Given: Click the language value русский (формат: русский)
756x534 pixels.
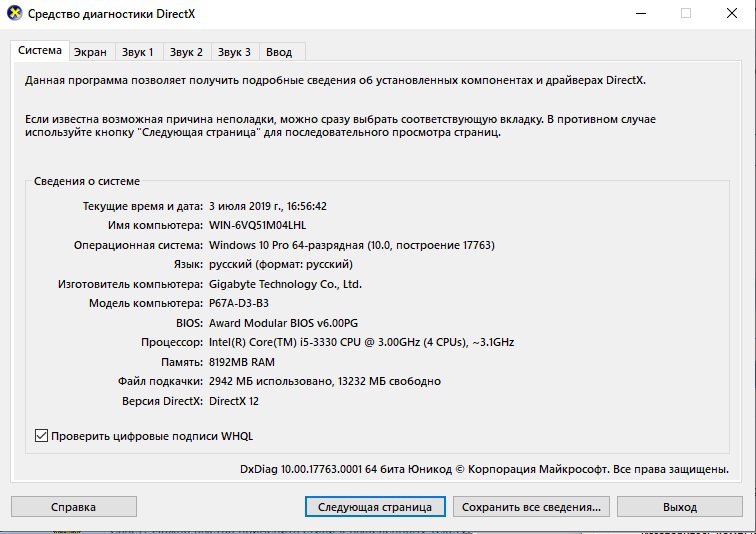Looking at the screenshot, I should pyautogui.click(x=281, y=265).
